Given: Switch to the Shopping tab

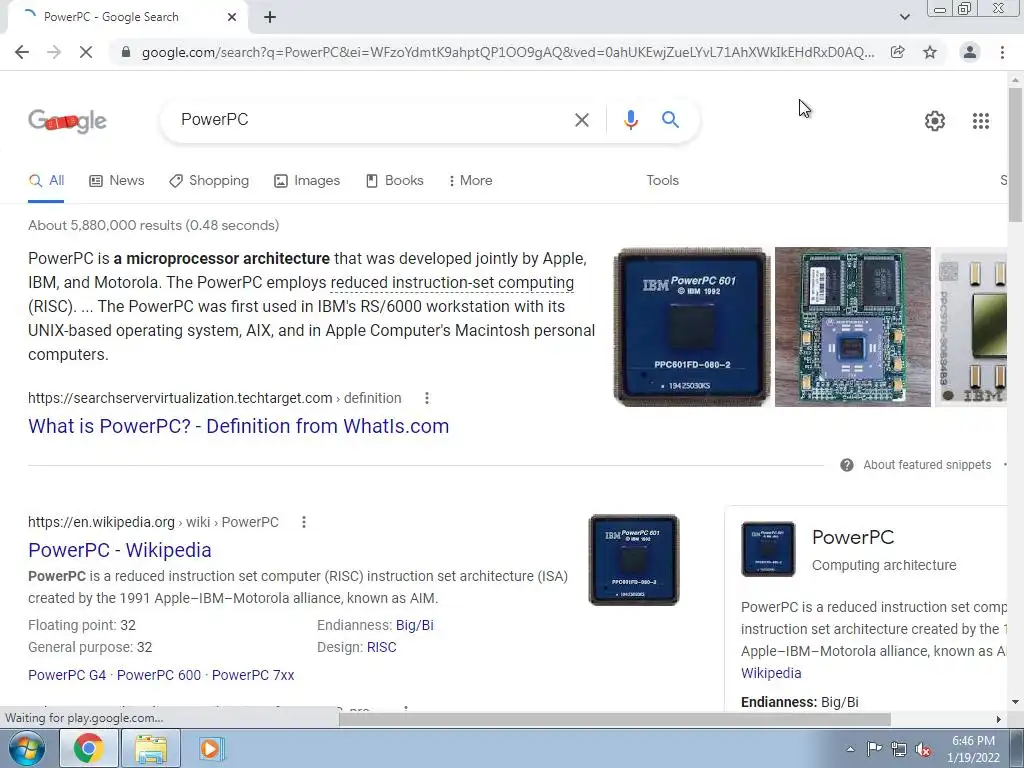Looking at the screenshot, I should pos(209,181).
